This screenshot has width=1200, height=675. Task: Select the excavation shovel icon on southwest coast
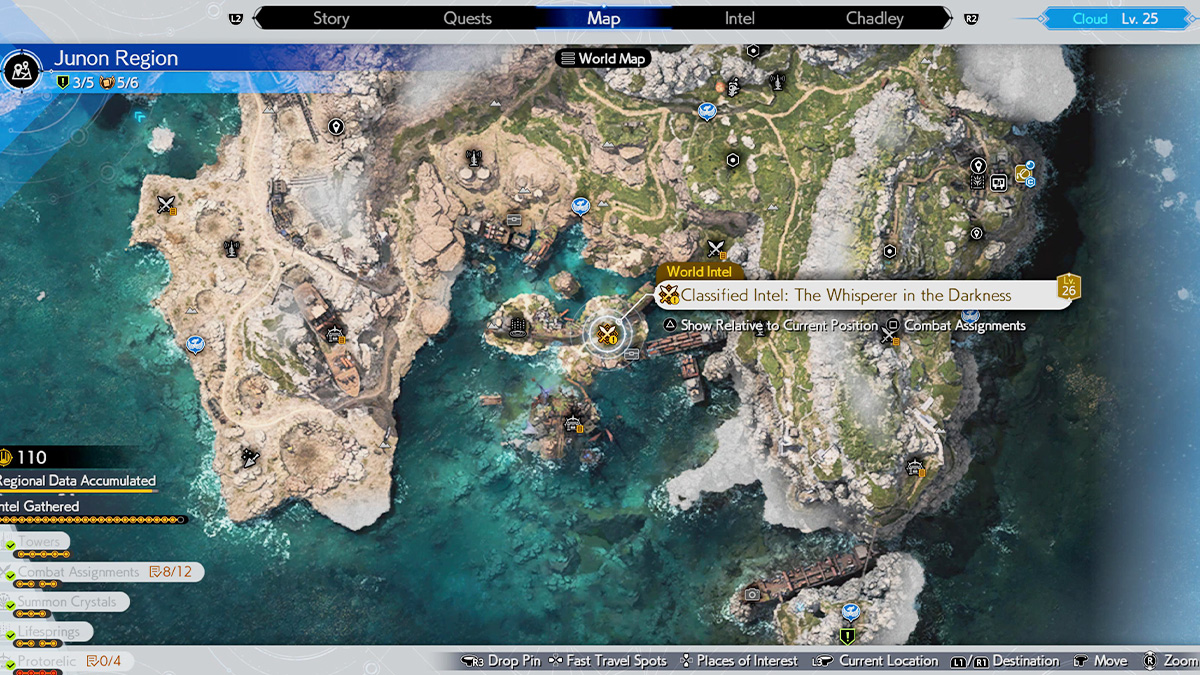click(x=249, y=457)
